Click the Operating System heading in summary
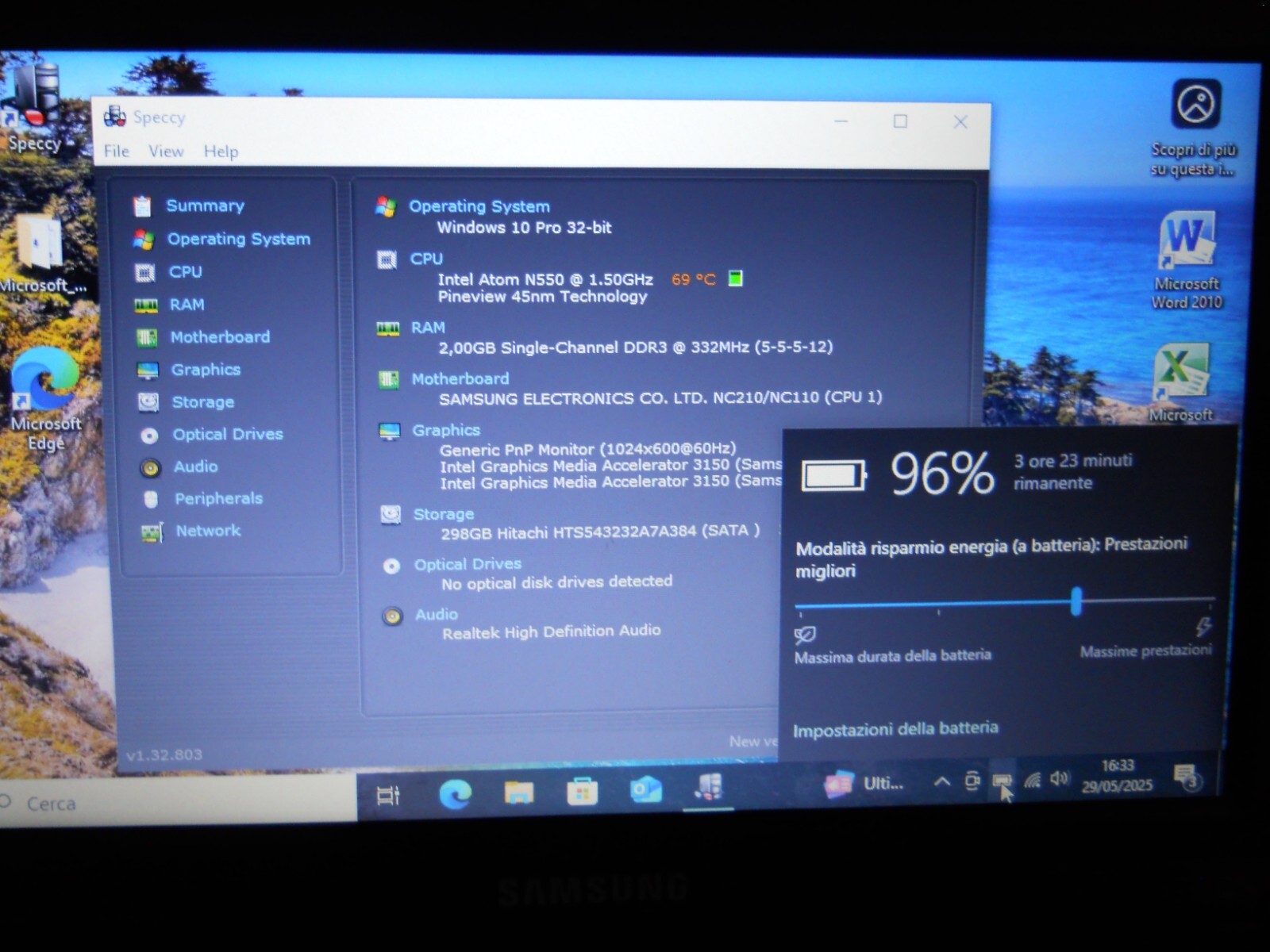The width and height of the screenshot is (1270, 952). click(x=479, y=206)
